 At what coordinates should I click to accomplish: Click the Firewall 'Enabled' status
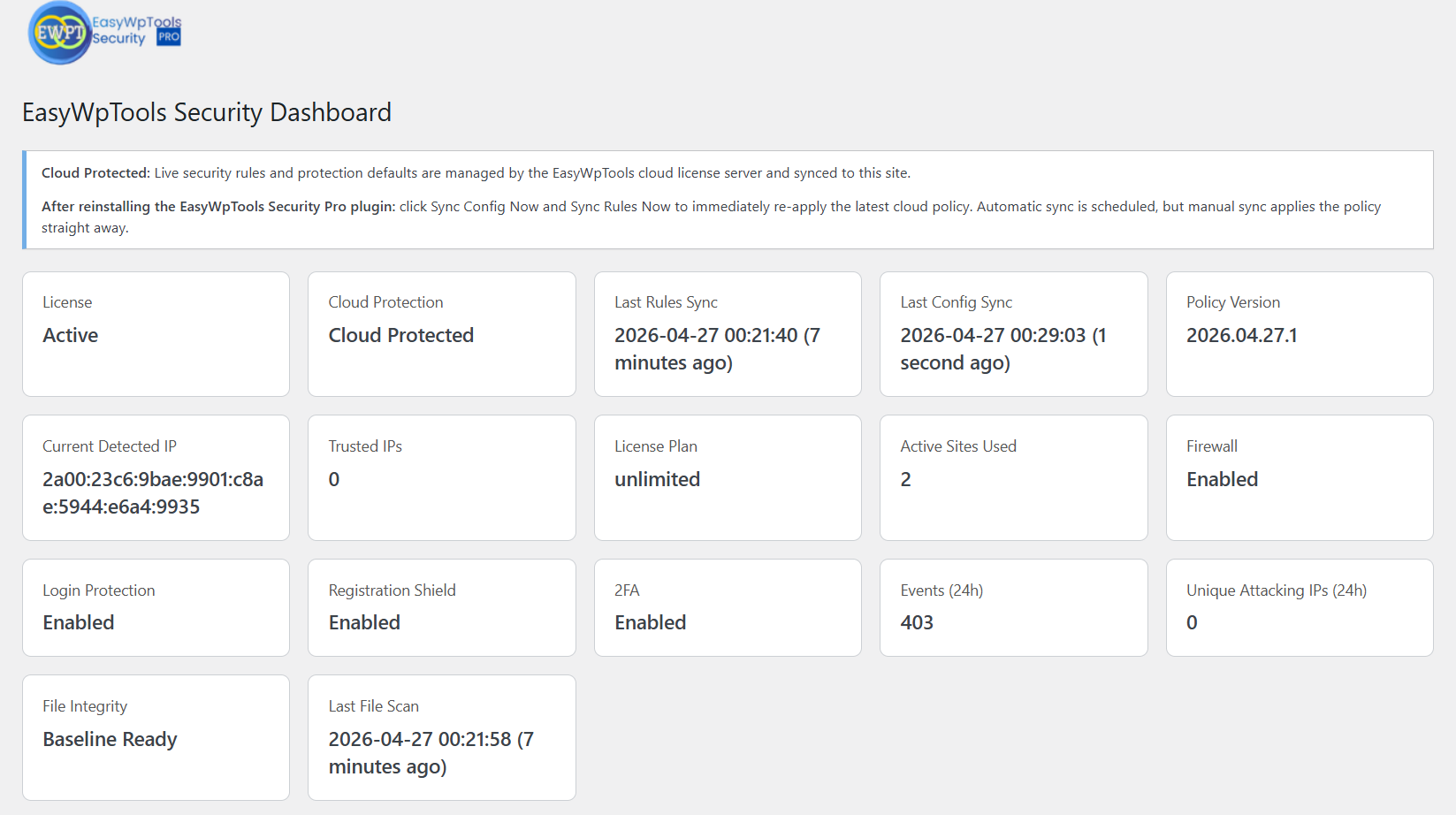point(1223,479)
